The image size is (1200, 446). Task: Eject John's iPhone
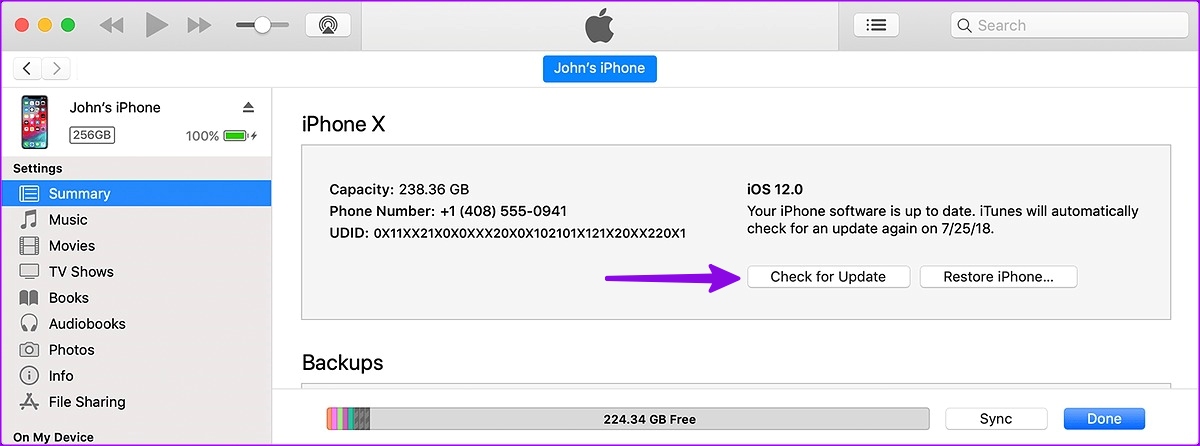click(248, 107)
